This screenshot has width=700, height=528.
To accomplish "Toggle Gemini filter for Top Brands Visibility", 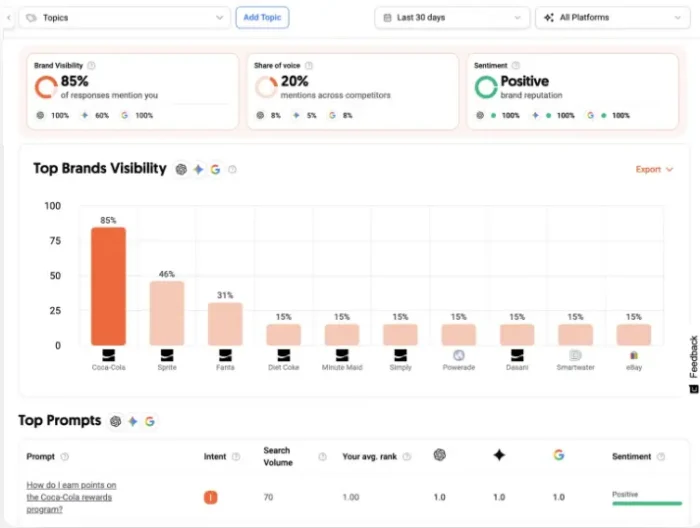I will (x=199, y=170).
